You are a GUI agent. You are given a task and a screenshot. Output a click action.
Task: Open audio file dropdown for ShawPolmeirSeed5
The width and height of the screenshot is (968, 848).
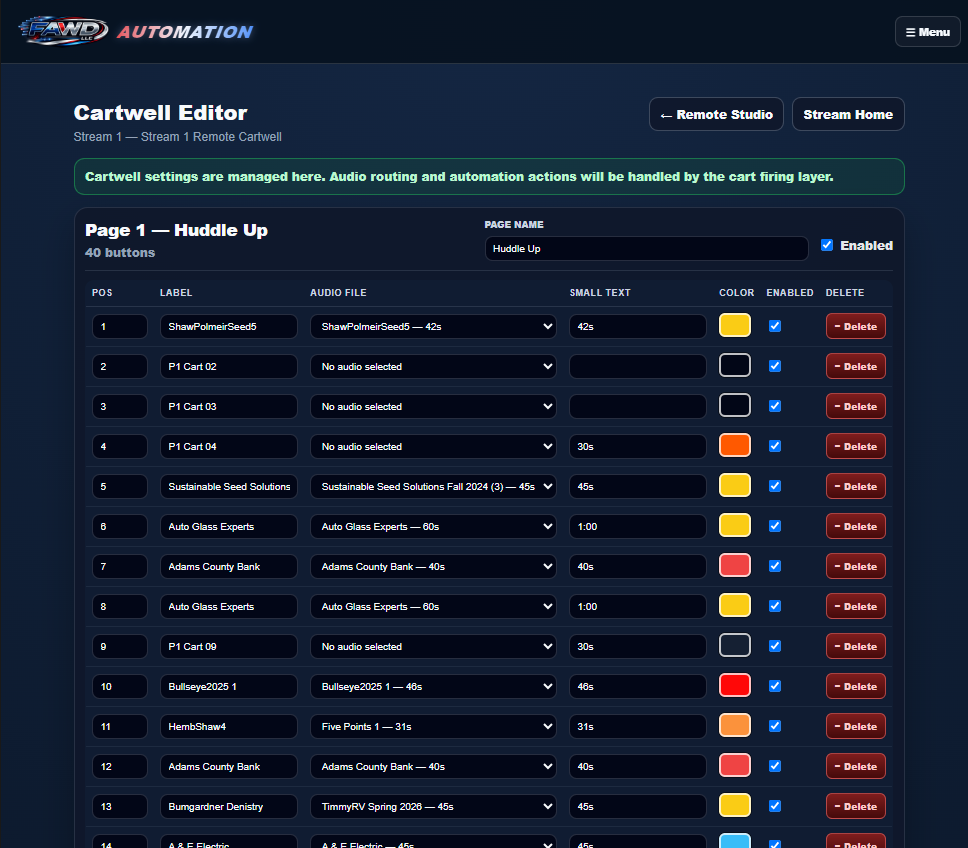tap(433, 326)
